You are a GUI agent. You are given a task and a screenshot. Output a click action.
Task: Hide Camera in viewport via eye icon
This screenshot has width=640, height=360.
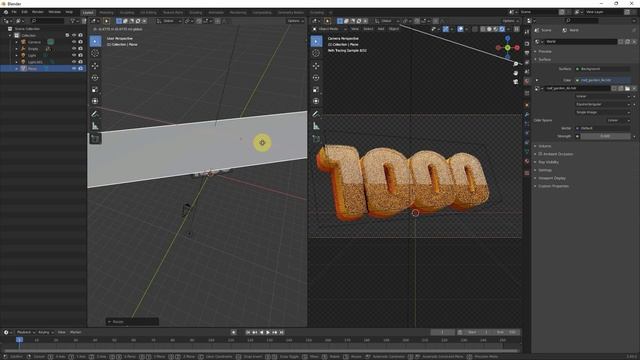point(74,42)
